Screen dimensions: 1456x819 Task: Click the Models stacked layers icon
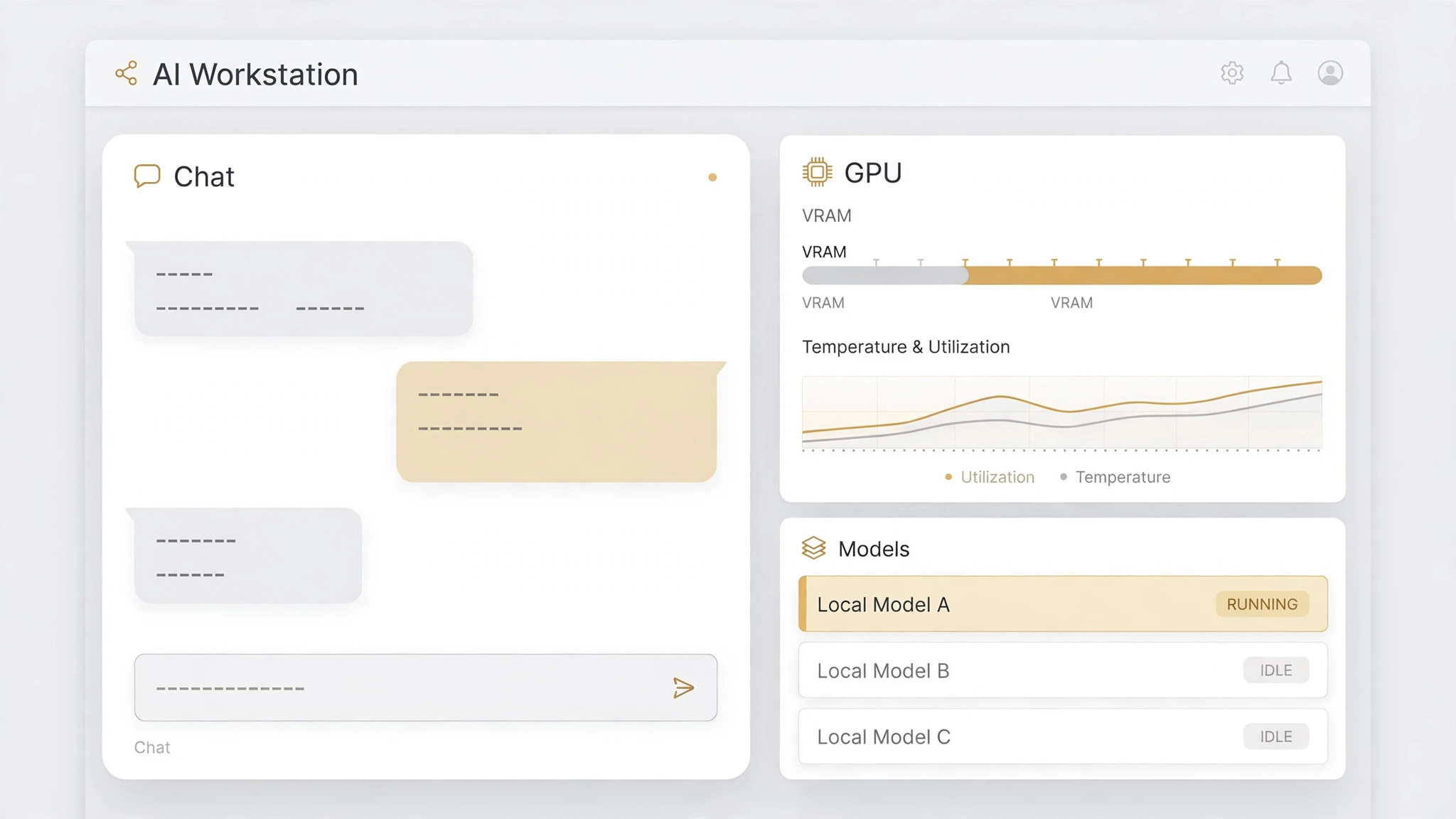(x=814, y=548)
